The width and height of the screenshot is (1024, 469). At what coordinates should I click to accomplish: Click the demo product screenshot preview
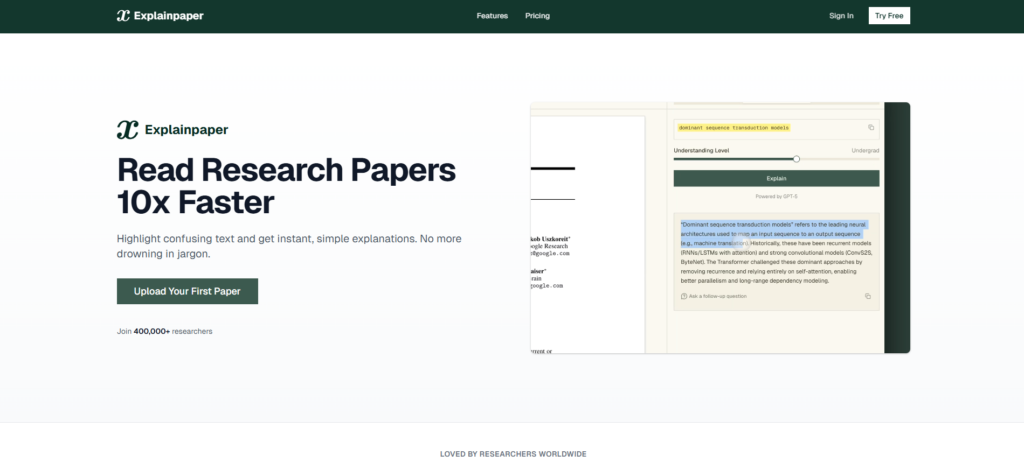720,227
